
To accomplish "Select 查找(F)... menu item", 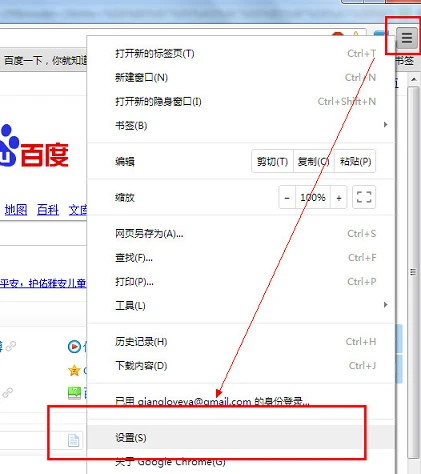I will click(241, 258).
